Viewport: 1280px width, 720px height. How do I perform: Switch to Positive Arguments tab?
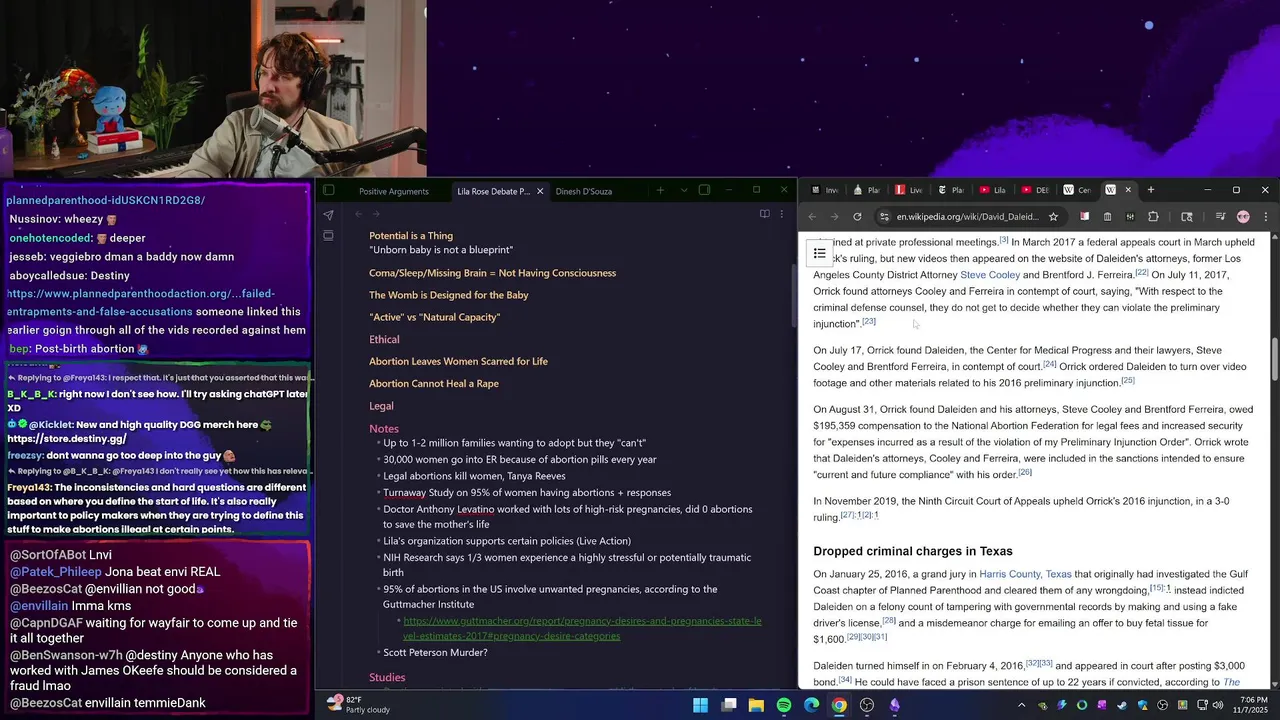coord(394,191)
